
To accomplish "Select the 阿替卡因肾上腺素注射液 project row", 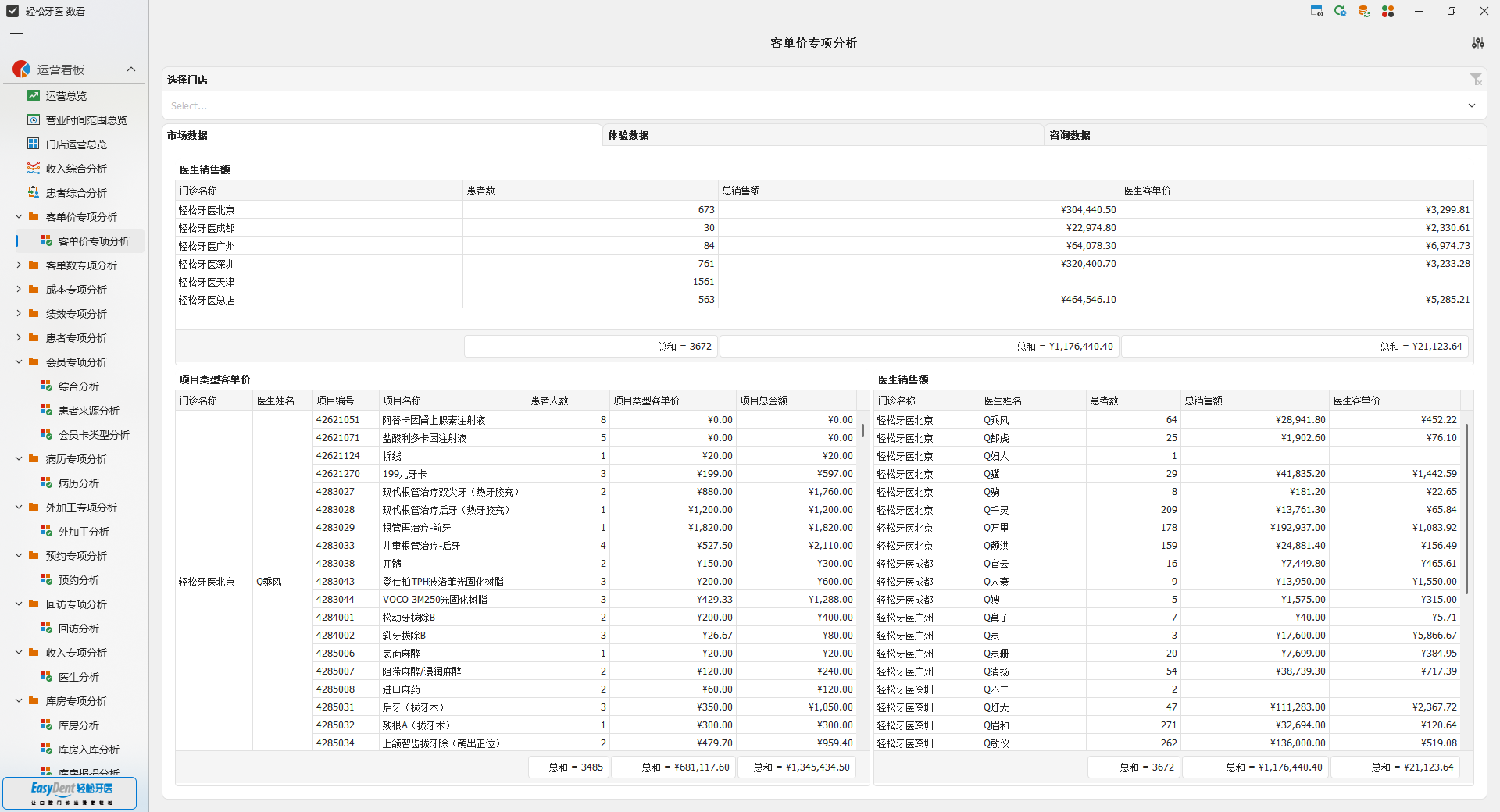I will pos(584,419).
